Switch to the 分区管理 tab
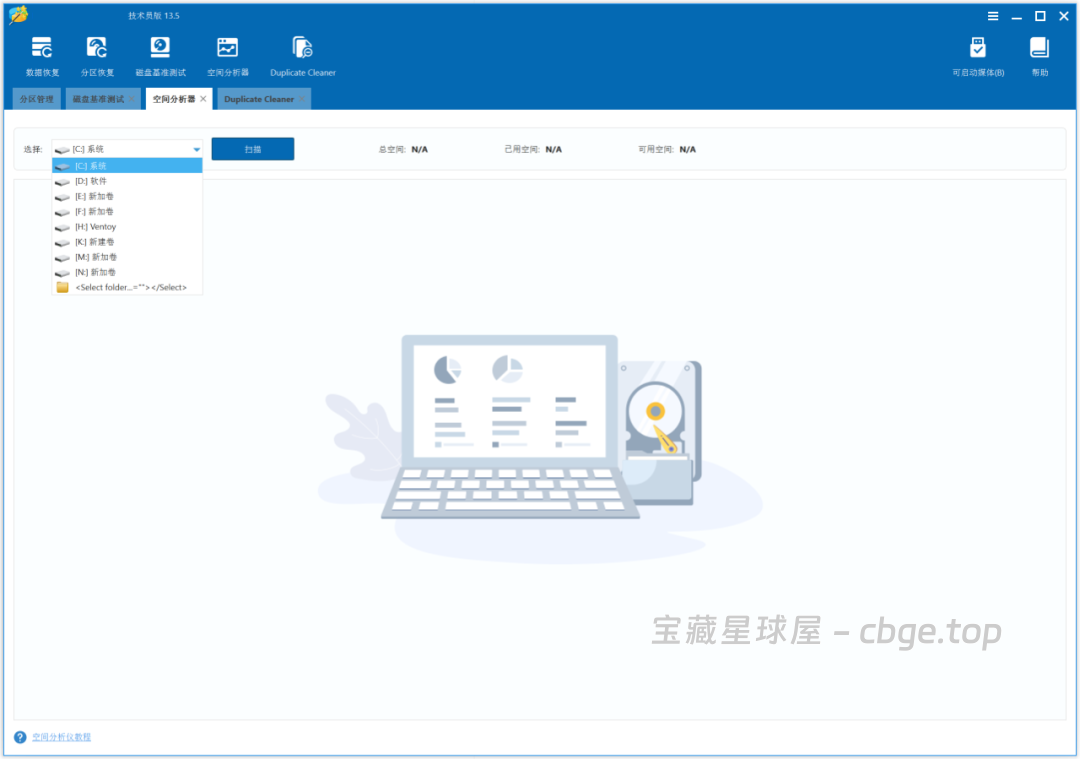Screen dimensions: 1080x759 tap(36, 98)
